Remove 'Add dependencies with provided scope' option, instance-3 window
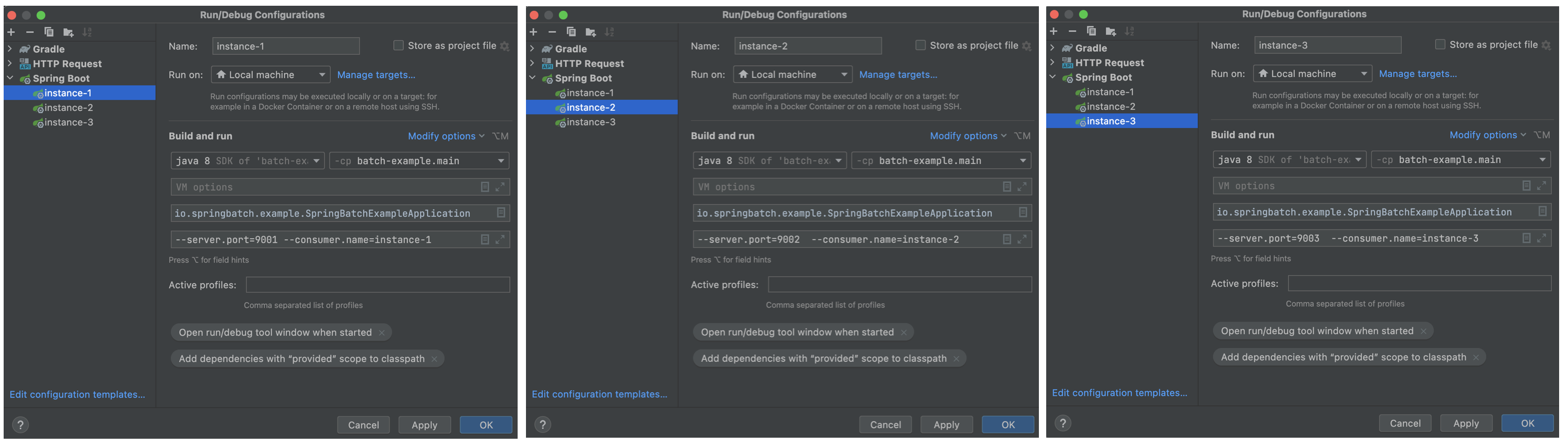 (x=1476, y=358)
